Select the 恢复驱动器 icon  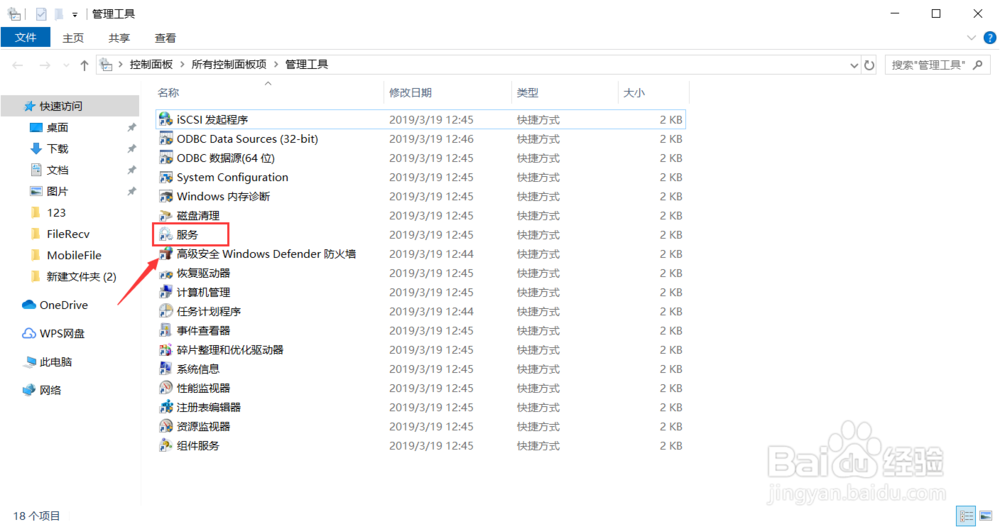pos(166,273)
